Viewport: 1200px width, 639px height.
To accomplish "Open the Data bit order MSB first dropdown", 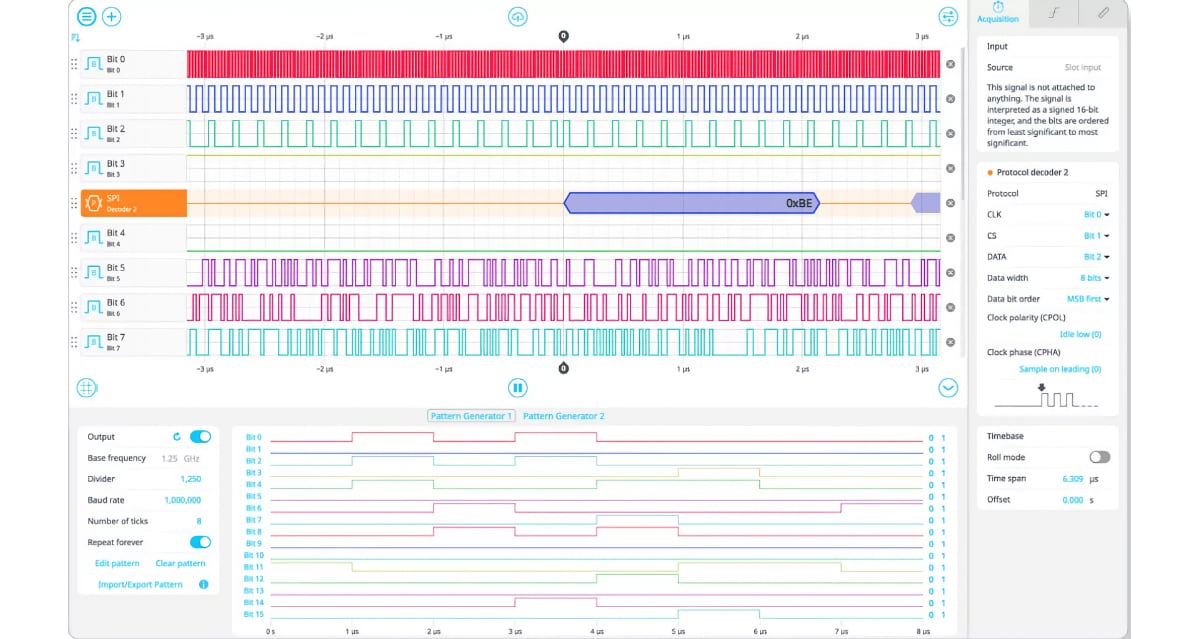I will 1088,299.
